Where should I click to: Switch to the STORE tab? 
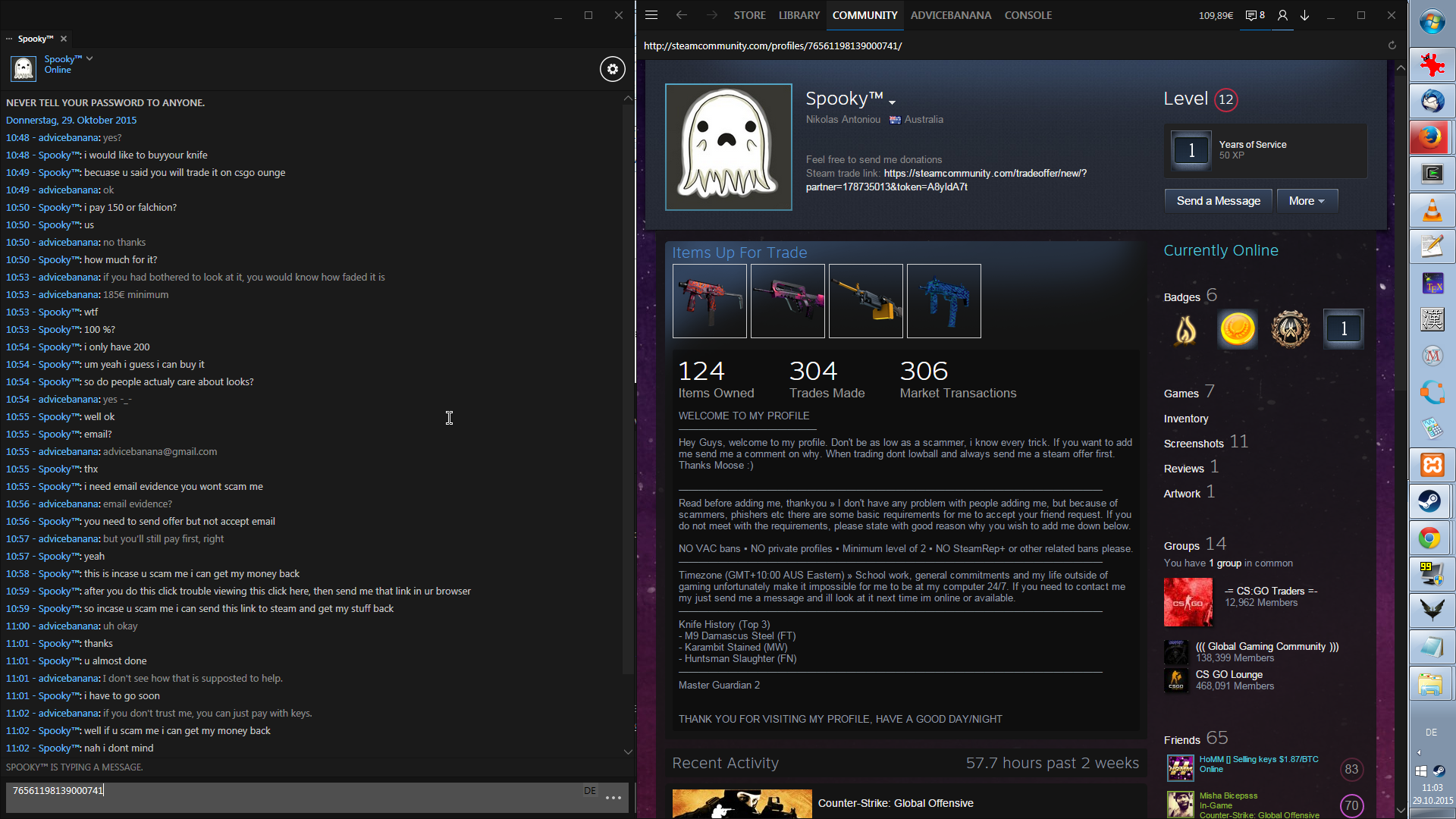(x=749, y=15)
